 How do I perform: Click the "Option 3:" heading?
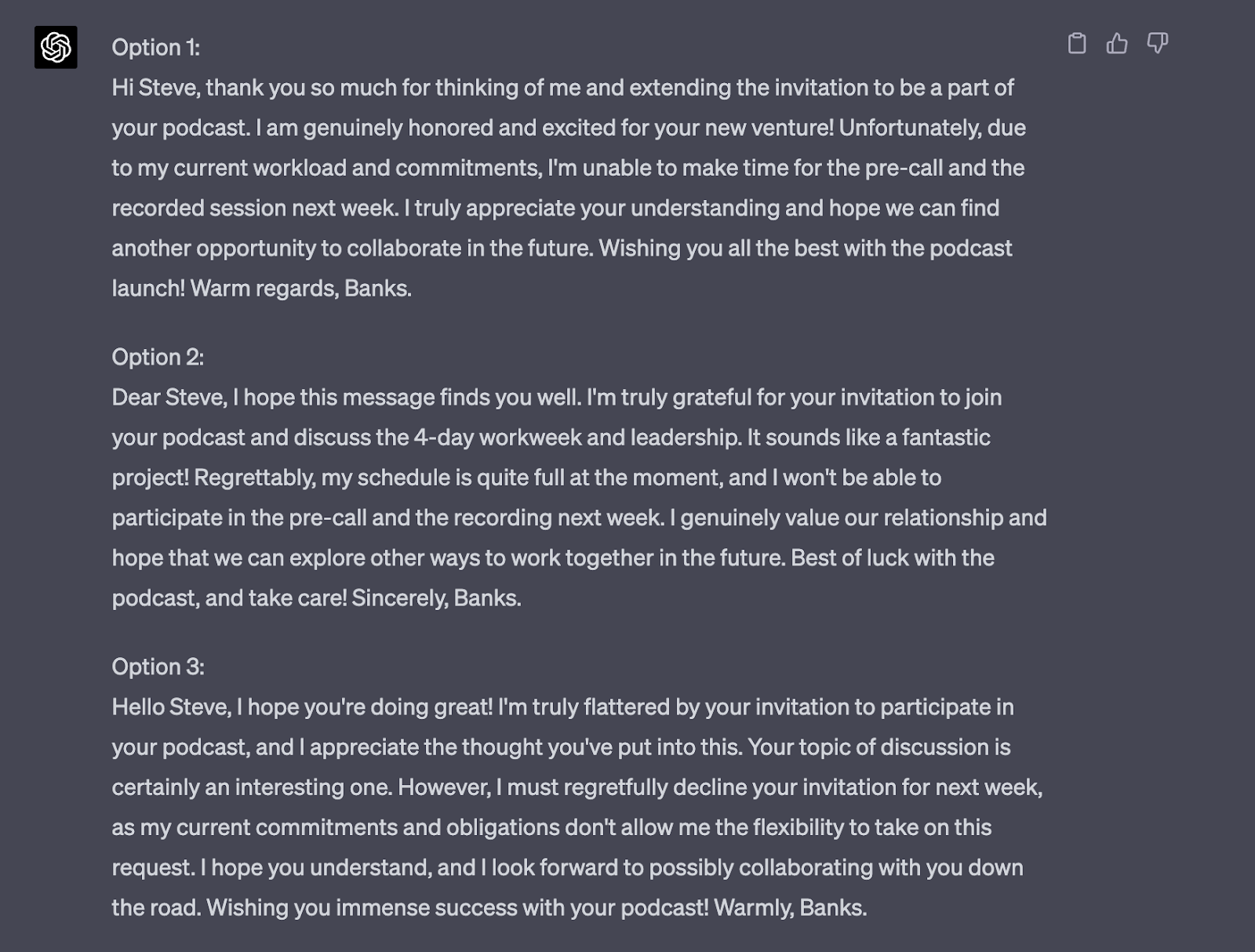point(158,667)
